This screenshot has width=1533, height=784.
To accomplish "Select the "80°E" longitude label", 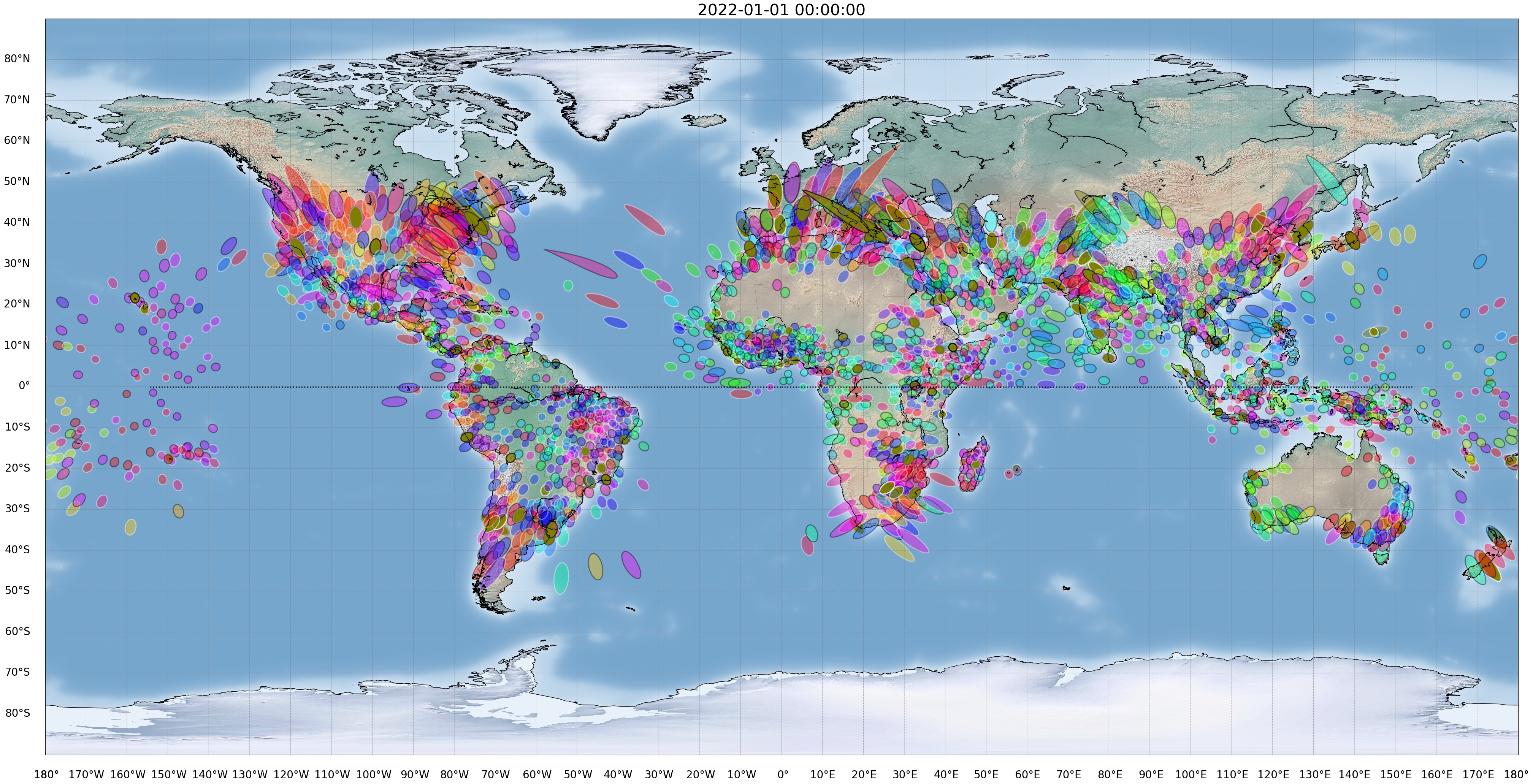I will (1110, 774).
